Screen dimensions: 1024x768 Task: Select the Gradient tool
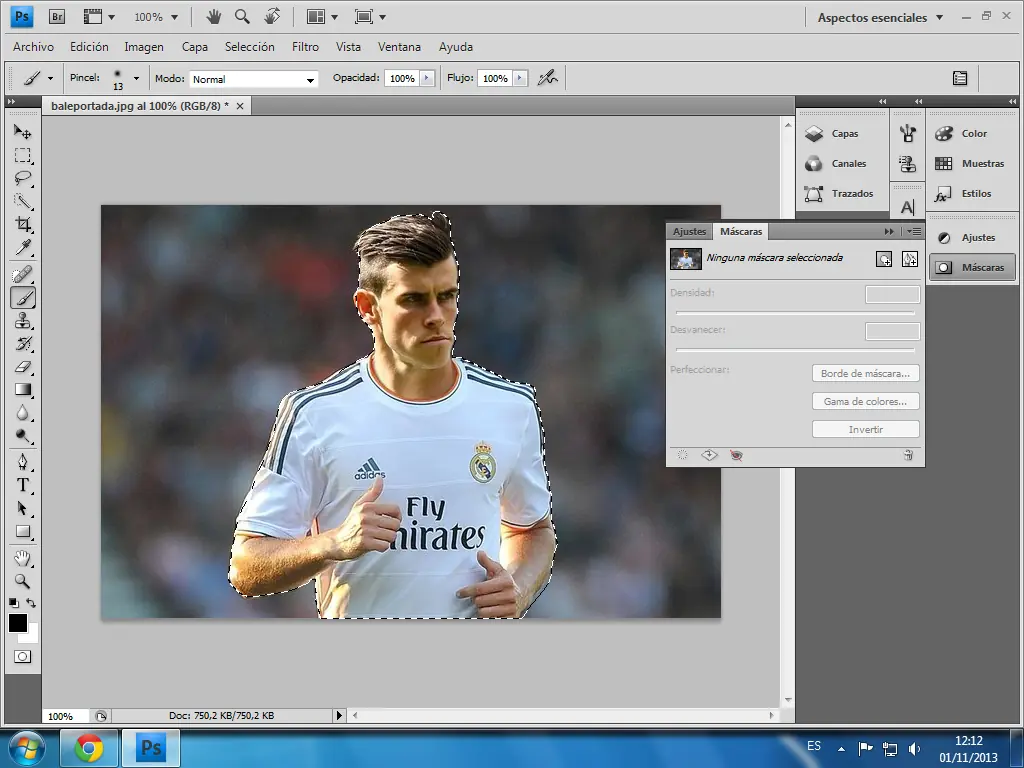pos(23,390)
